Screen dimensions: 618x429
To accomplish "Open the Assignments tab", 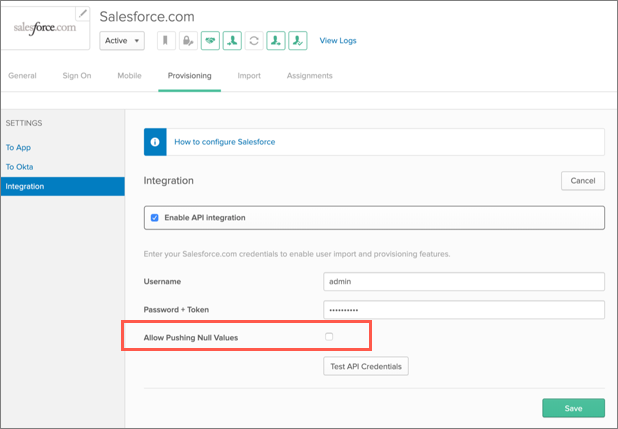I will coord(309,76).
